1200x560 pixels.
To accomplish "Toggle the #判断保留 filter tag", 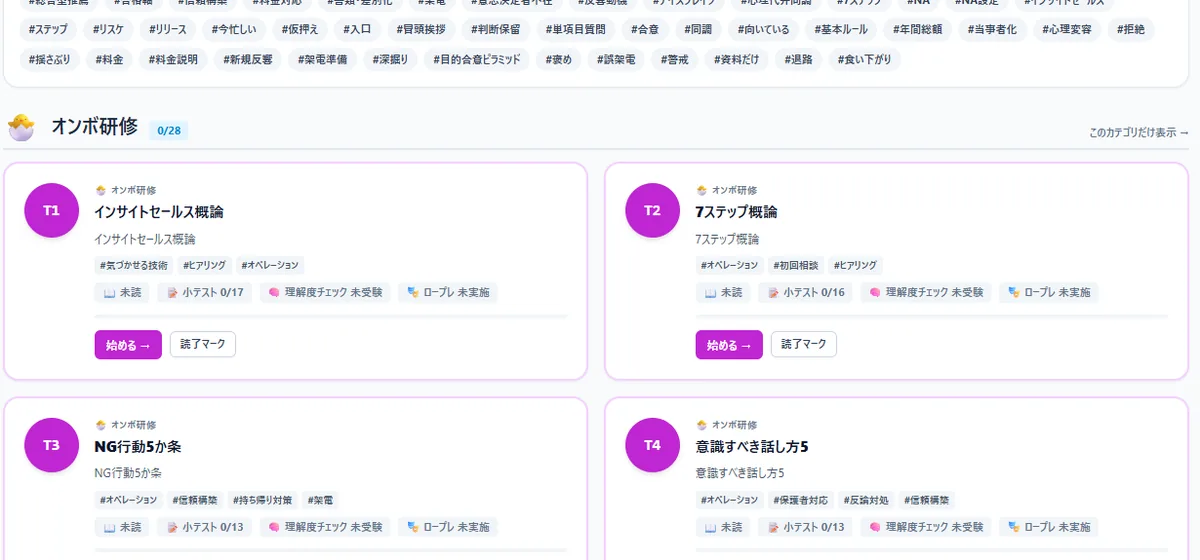I will tap(497, 29).
